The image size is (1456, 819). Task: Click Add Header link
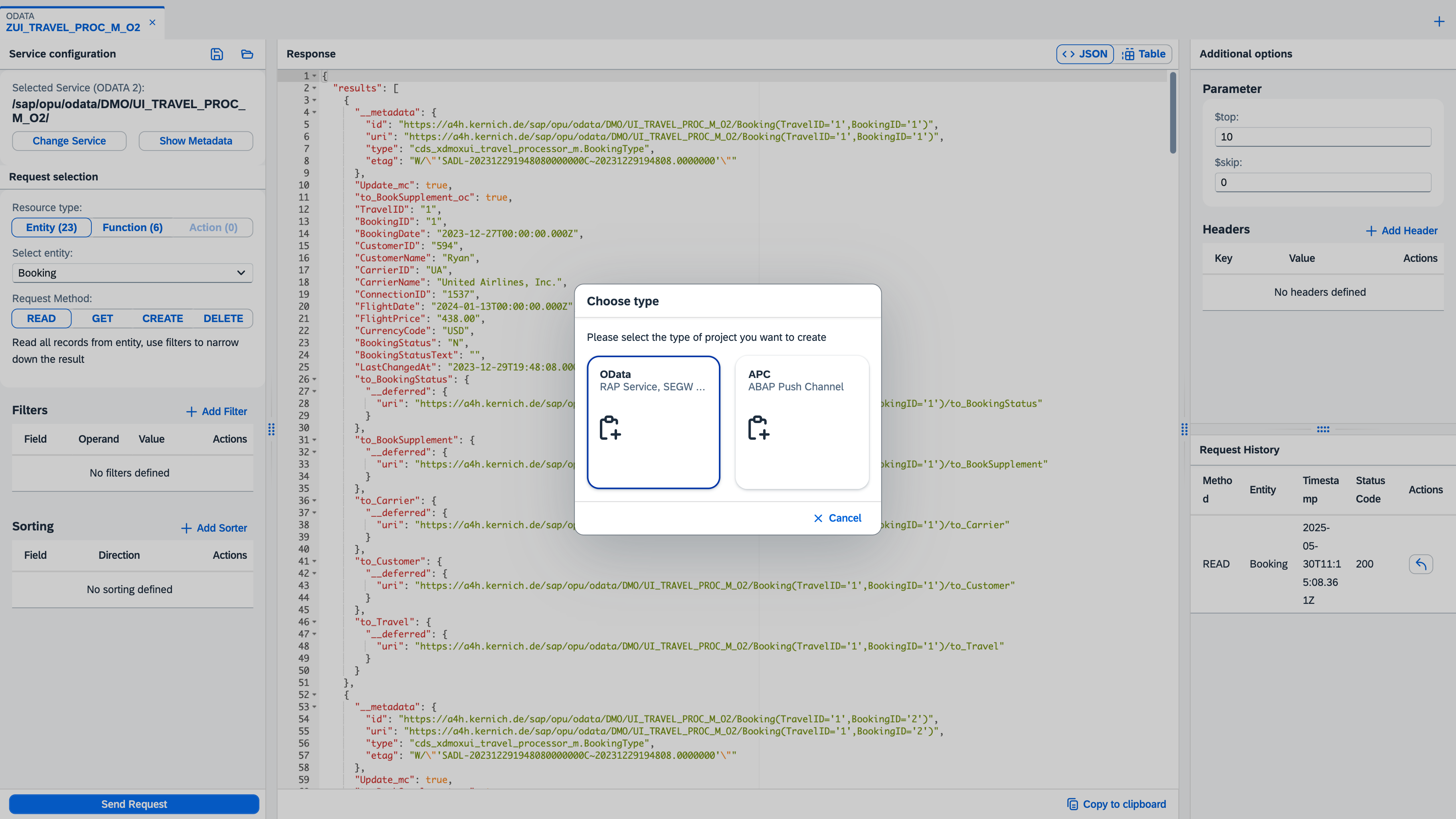point(1402,231)
